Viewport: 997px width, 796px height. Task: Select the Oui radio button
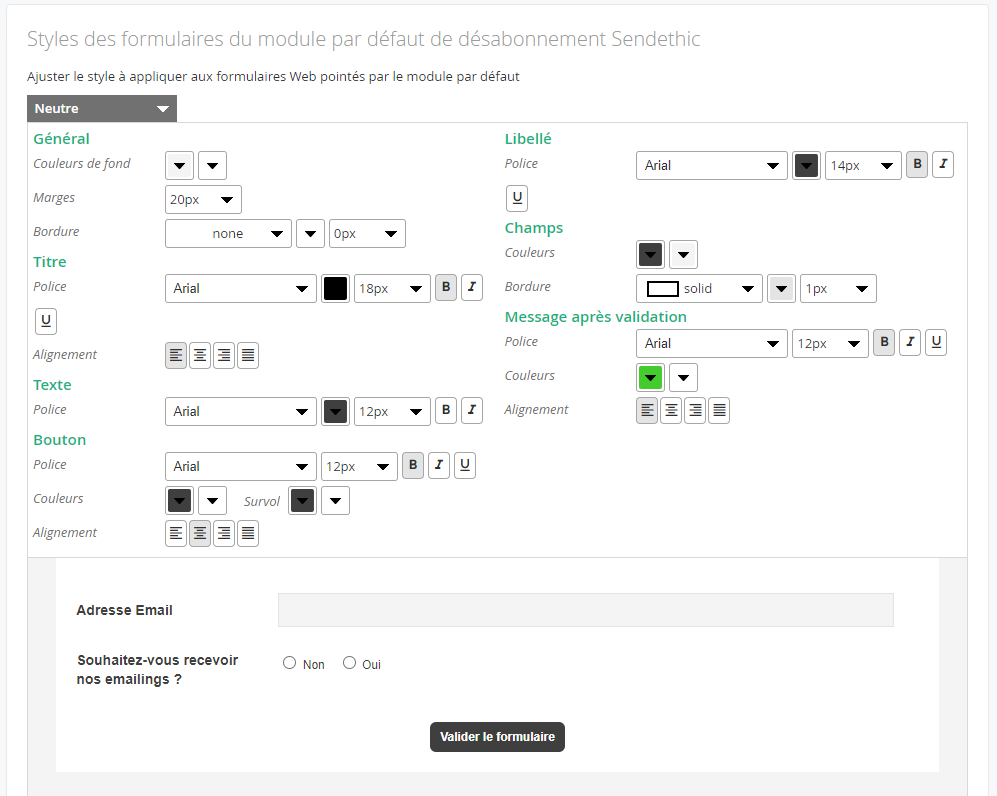349,663
